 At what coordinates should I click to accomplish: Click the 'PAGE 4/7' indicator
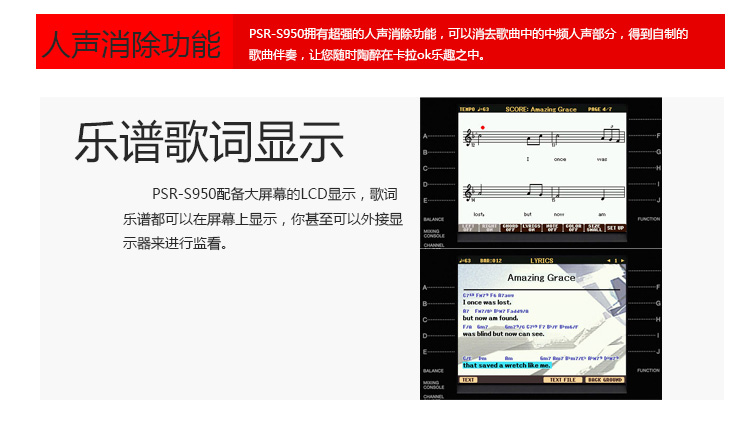coord(600,109)
